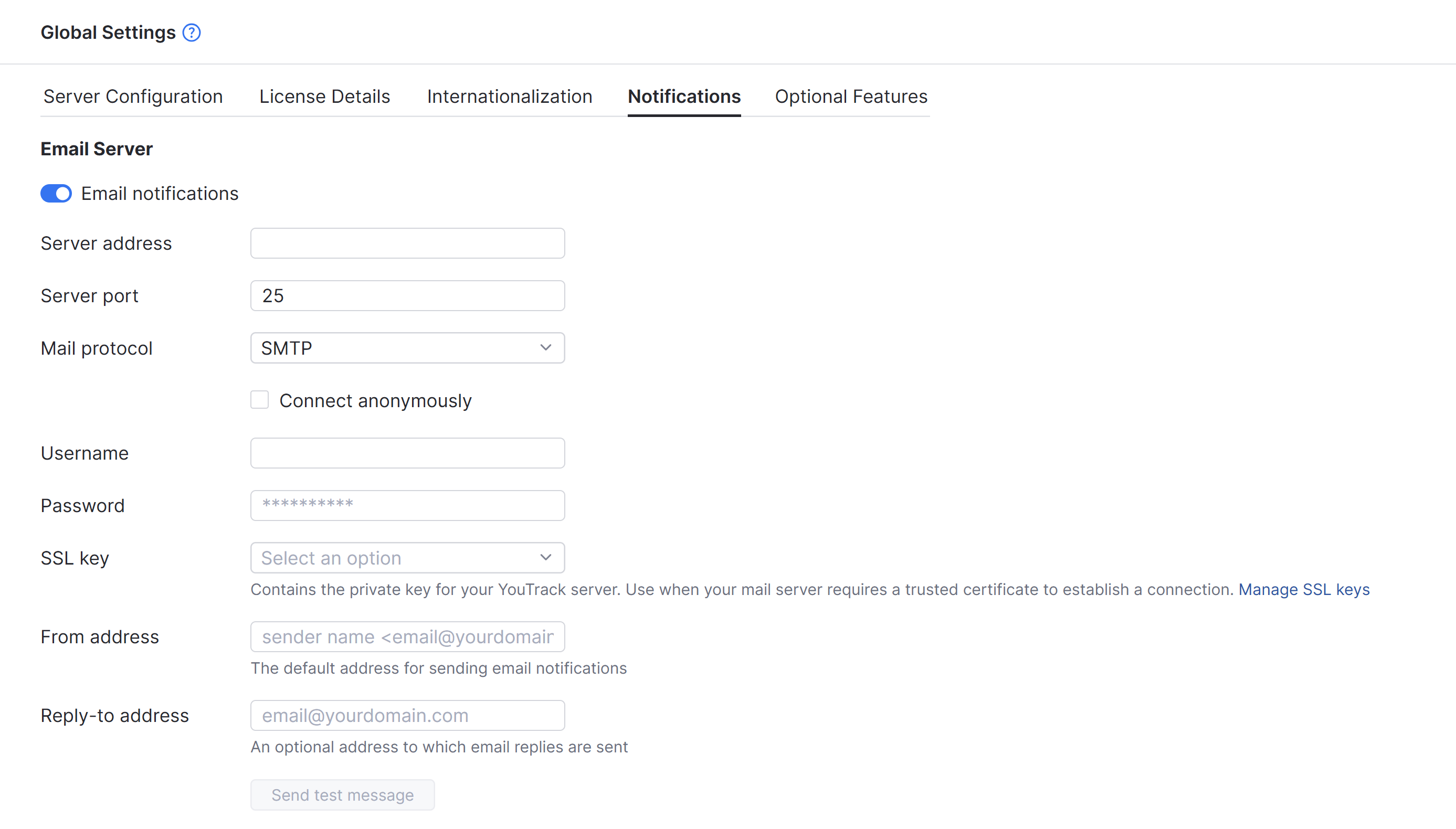Click the Server port field showing 25
The height and width of the screenshot is (829, 1456).
[x=407, y=295]
